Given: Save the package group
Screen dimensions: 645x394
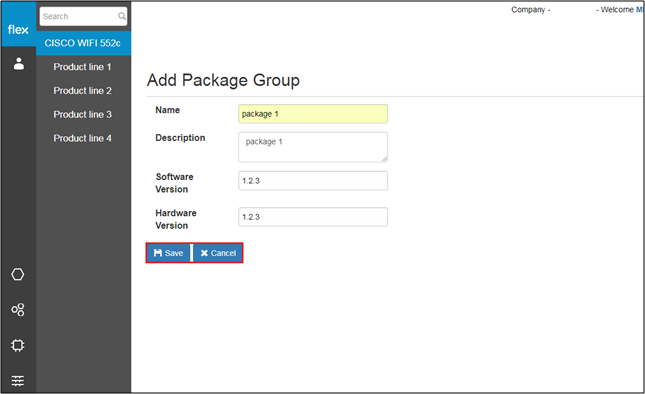Looking at the screenshot, I should (168, 253).
